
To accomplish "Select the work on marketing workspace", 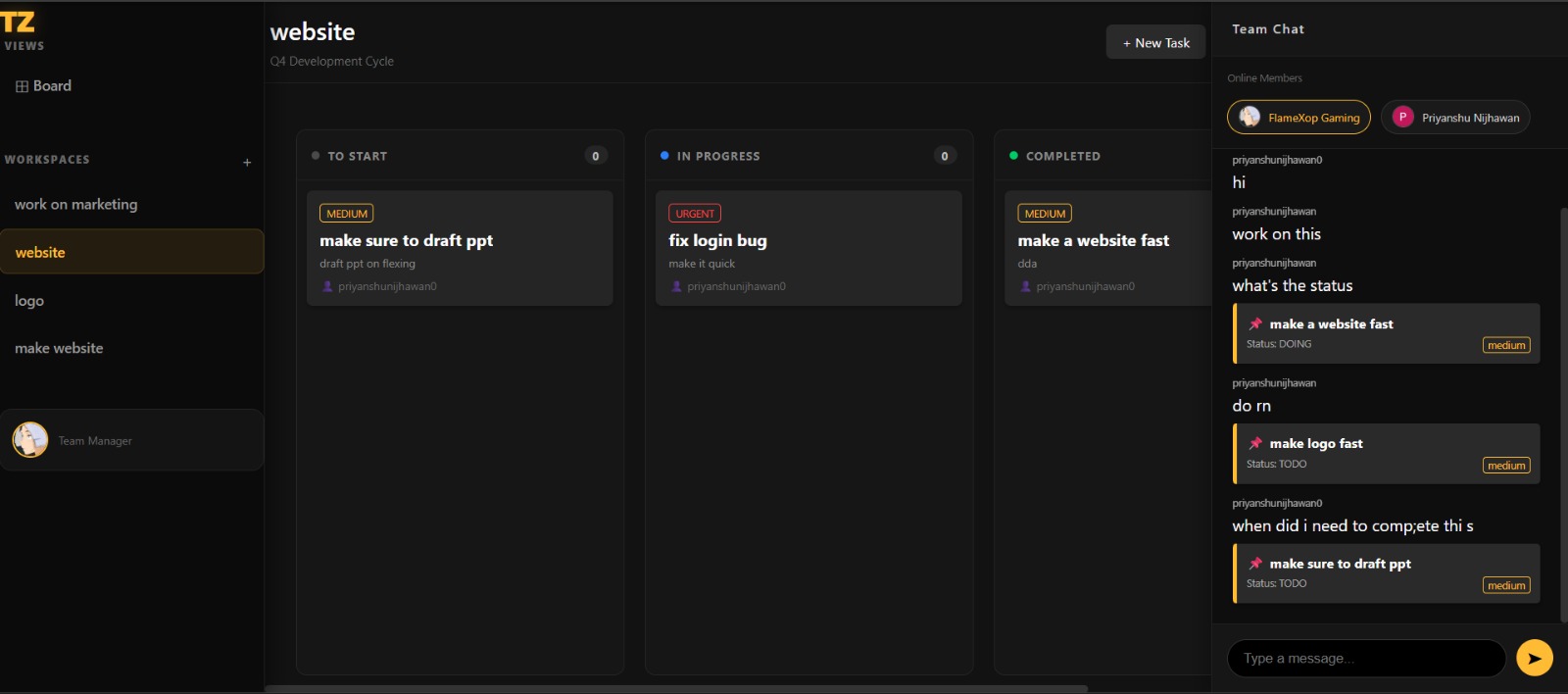I will (76, 204).
